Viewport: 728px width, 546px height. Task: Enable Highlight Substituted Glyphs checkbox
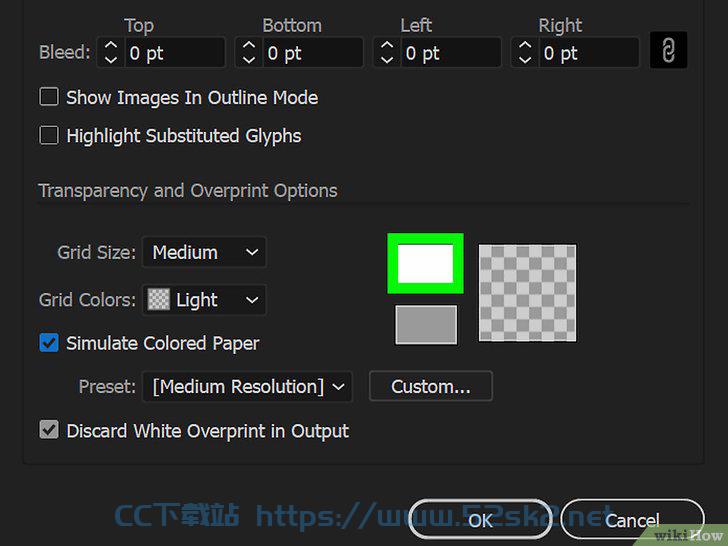point(49,136)
